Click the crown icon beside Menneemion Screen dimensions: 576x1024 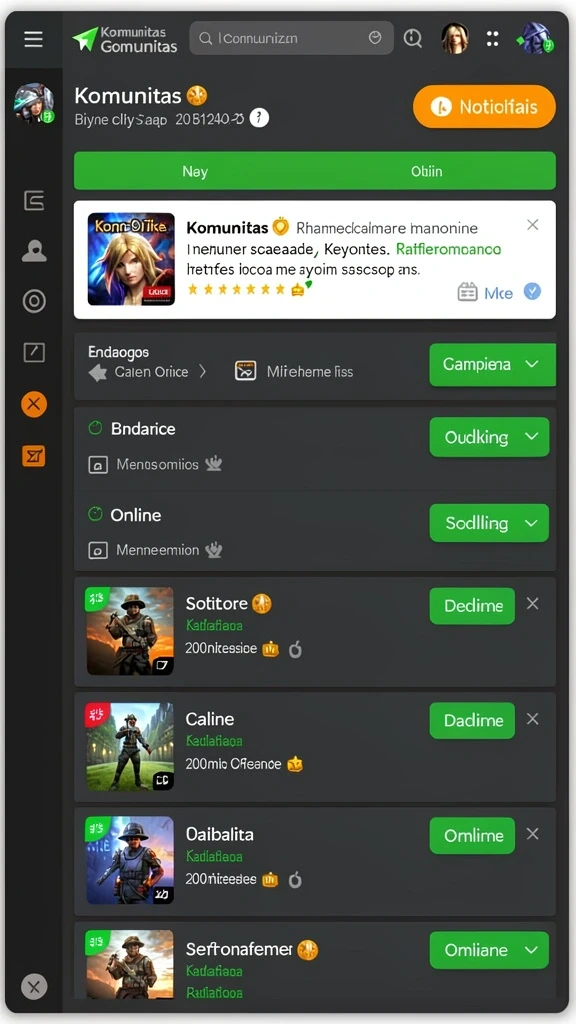pos(214,550)
